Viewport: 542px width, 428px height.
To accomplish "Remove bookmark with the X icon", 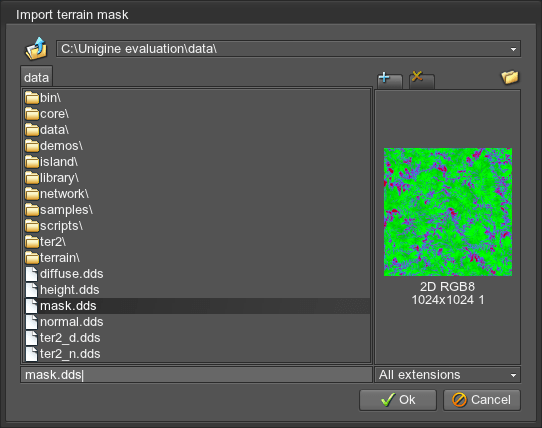I will [421, 80].
